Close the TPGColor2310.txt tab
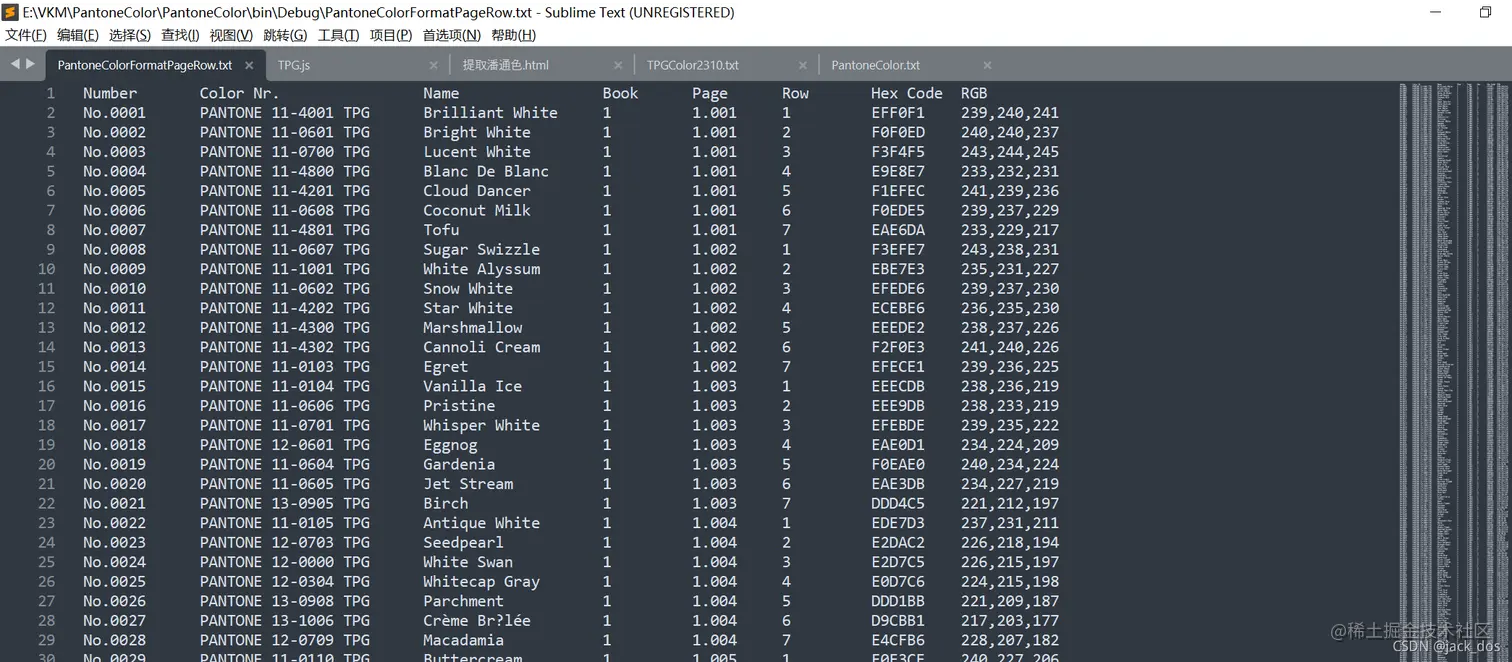1512x662 pixels. click(802, 65)
